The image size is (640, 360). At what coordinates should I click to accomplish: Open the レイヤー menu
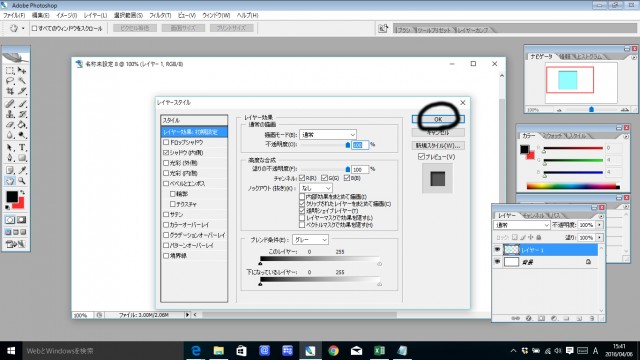coord(95,15)
